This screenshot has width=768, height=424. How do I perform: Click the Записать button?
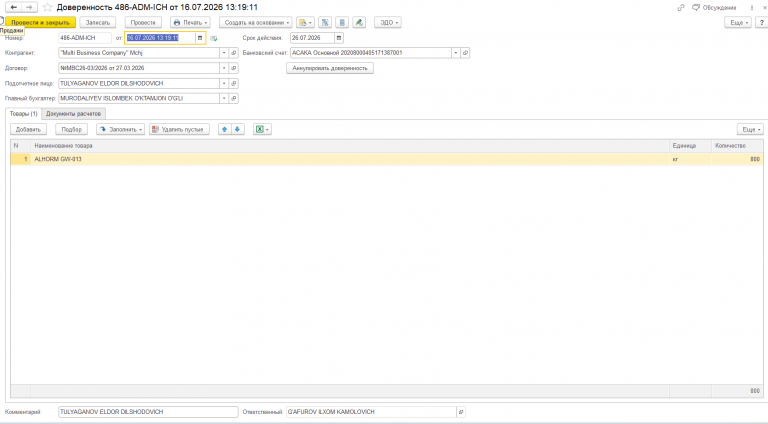coord(97,23)
